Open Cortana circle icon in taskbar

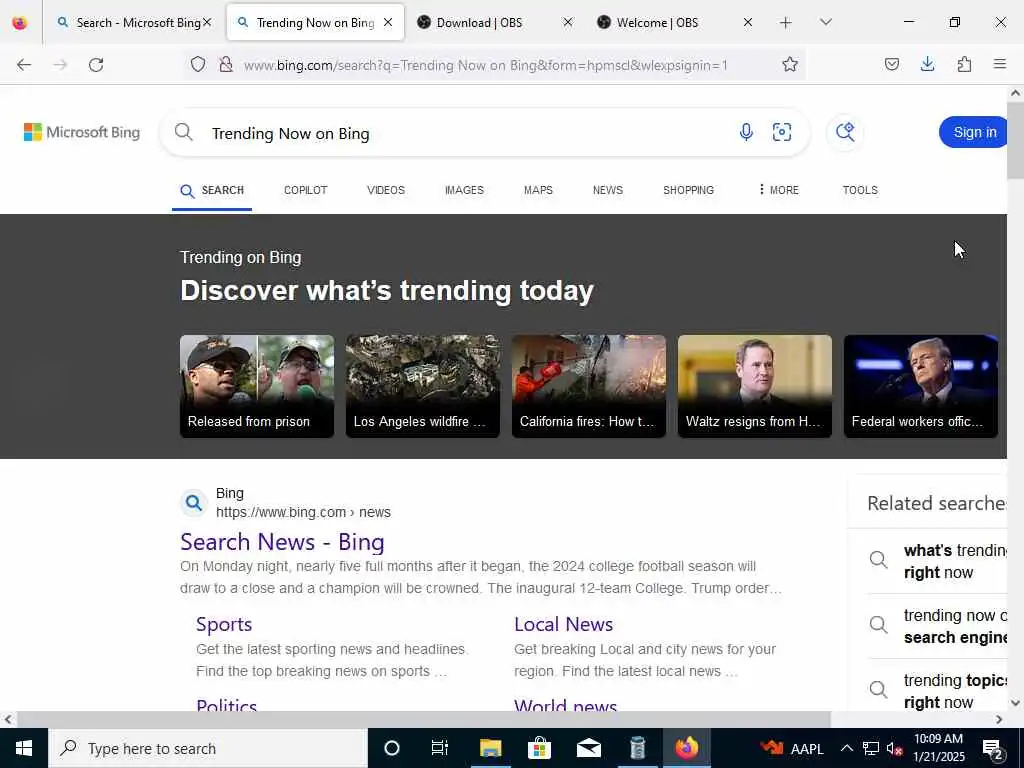pyautogui.click(x=391, y=748)
